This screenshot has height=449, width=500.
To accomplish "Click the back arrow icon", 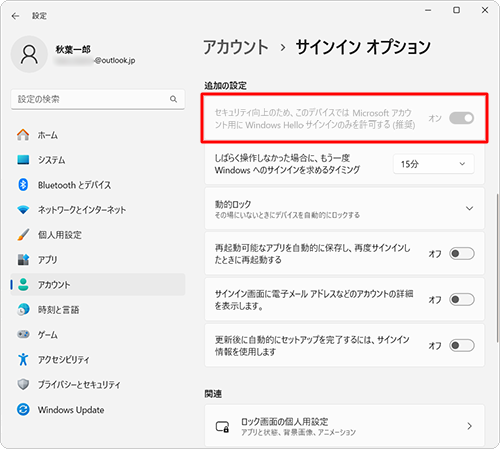I will pyautogui.click(x=15, y=16).
